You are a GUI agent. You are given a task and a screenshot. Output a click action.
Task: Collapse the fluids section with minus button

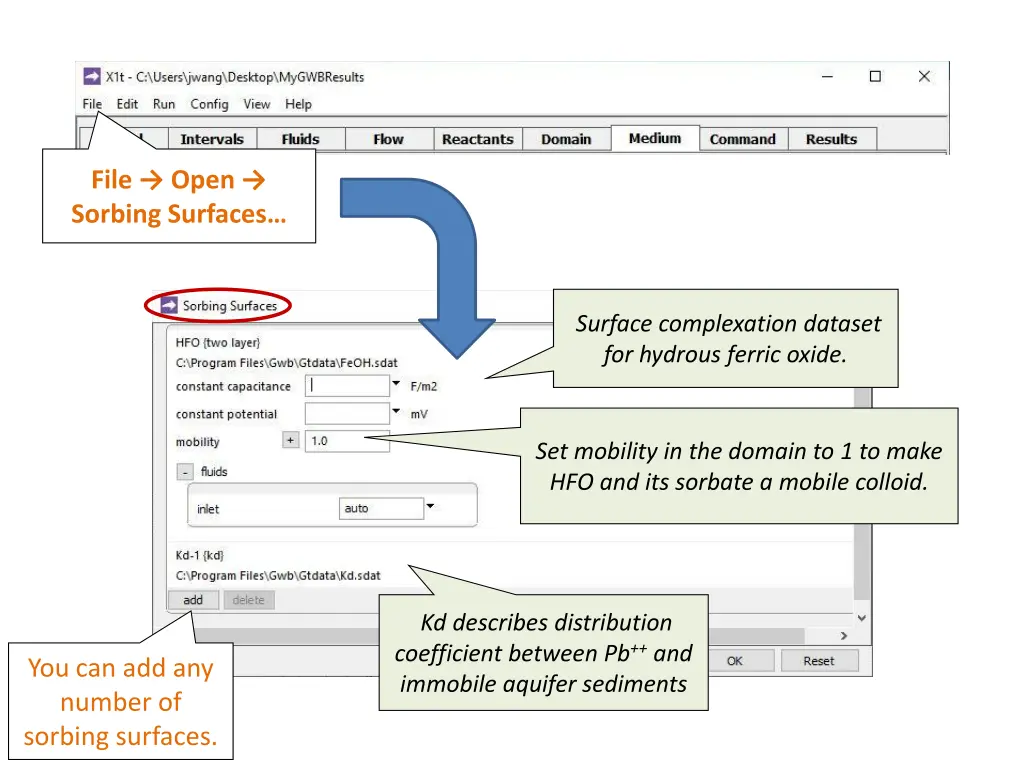coord(185,472)
